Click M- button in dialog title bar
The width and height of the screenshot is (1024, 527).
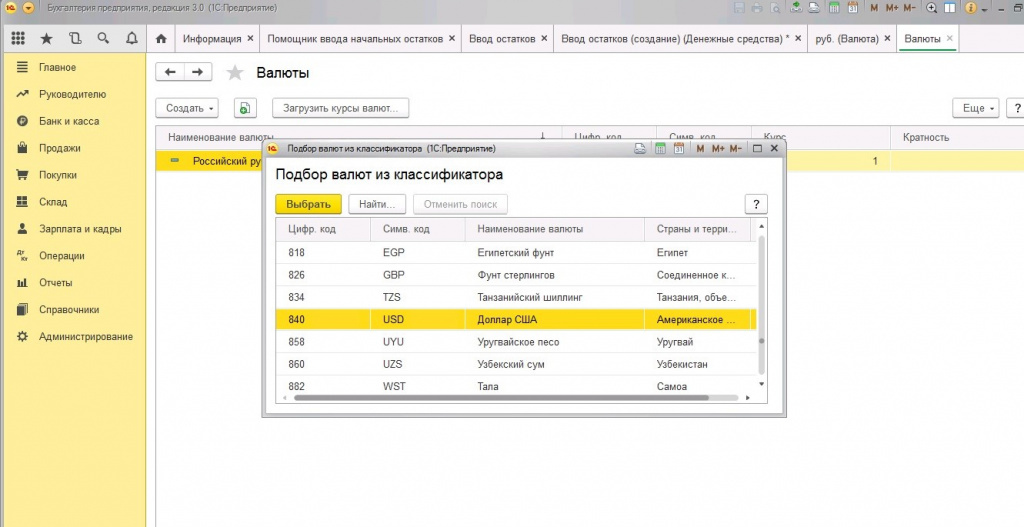pyautogui.click(x=736, y=148)
